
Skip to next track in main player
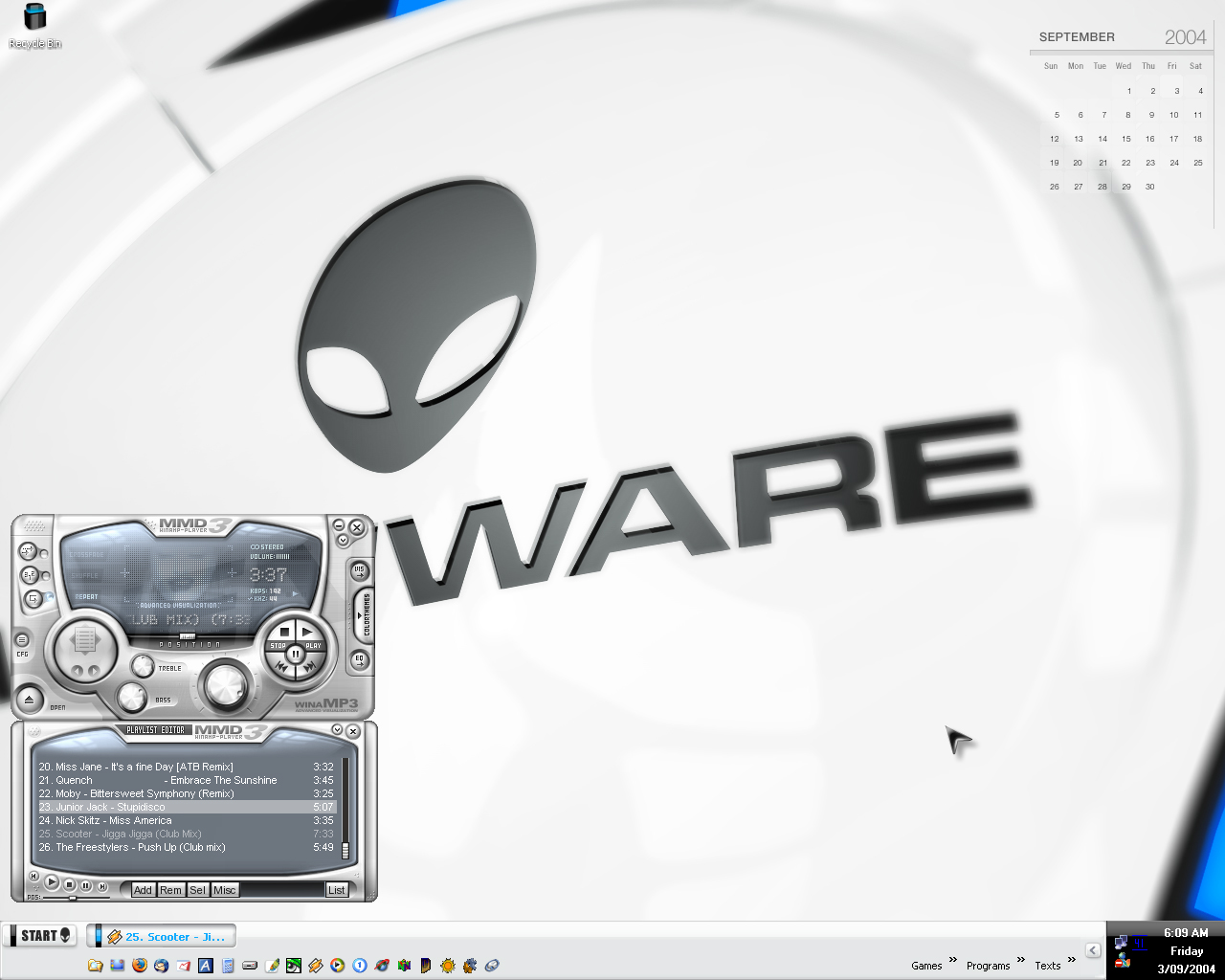(310, 667)
